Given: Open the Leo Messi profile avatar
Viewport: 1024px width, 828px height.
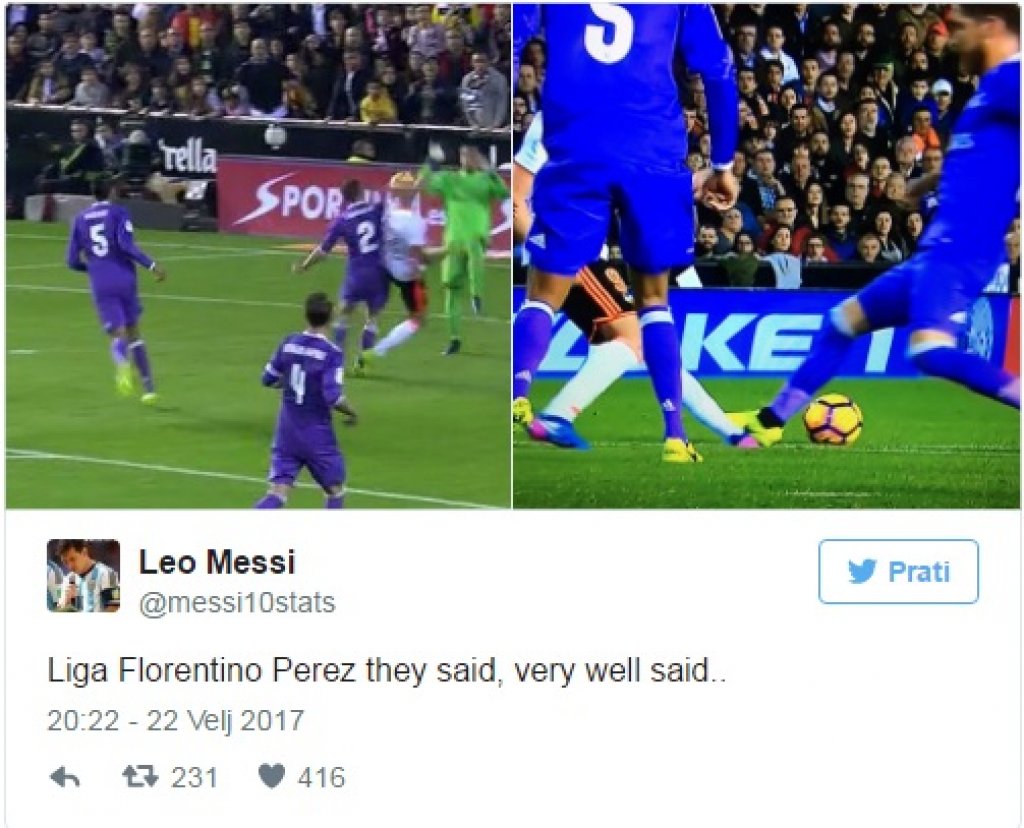Looking at the screenshot, I should [x=83, y=575].
